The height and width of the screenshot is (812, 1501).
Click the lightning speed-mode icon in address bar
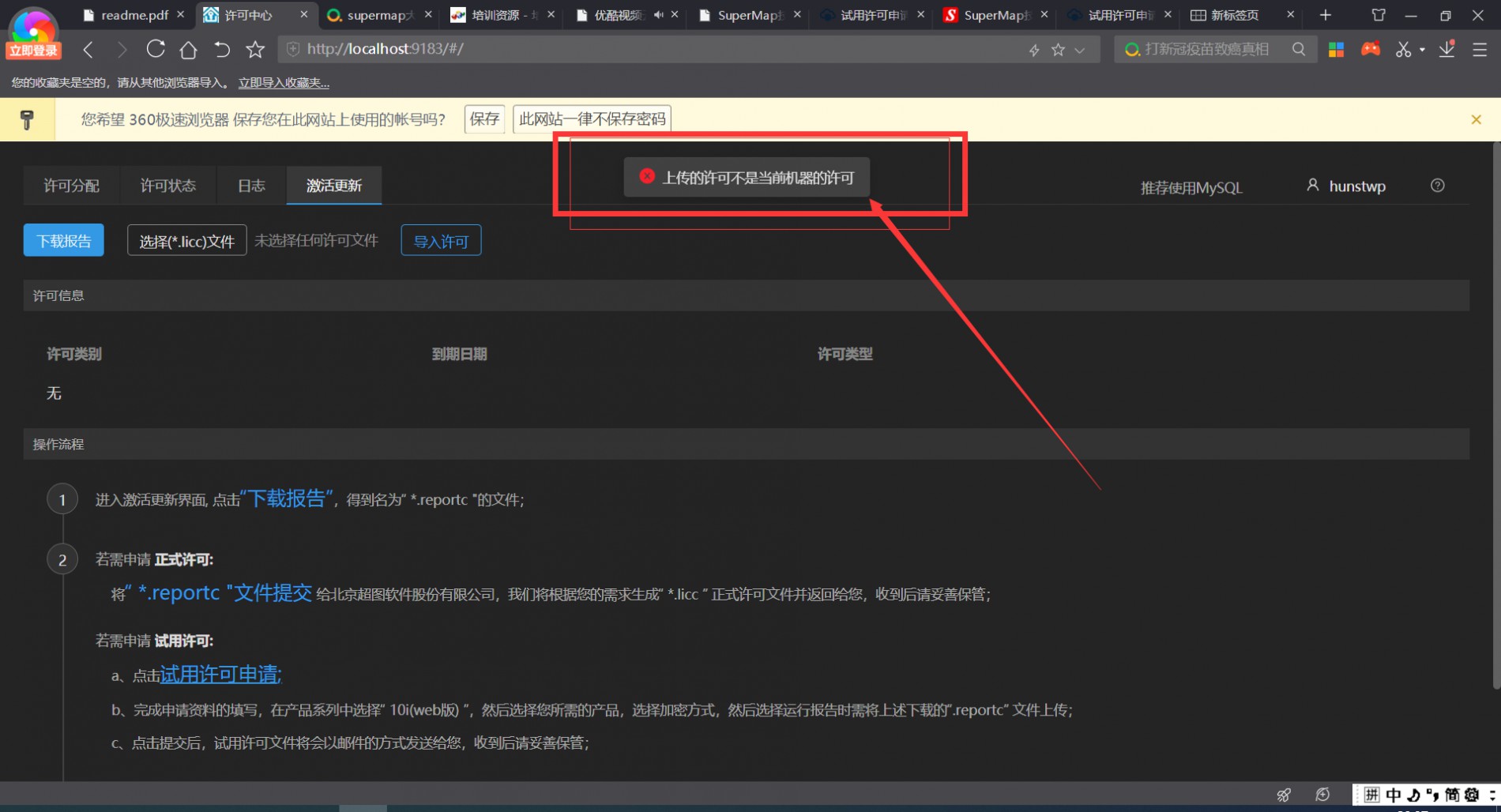coord(1034,50)
